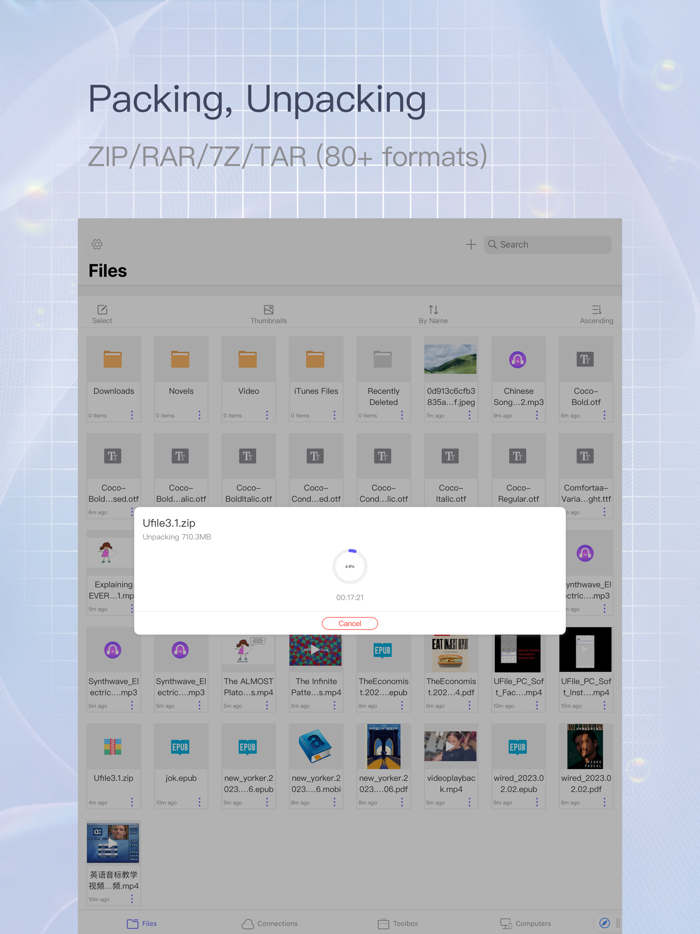Toggle Ascending sort order
Image resolution: width=700 pixels, height=934 pixels.
[596, 314]
